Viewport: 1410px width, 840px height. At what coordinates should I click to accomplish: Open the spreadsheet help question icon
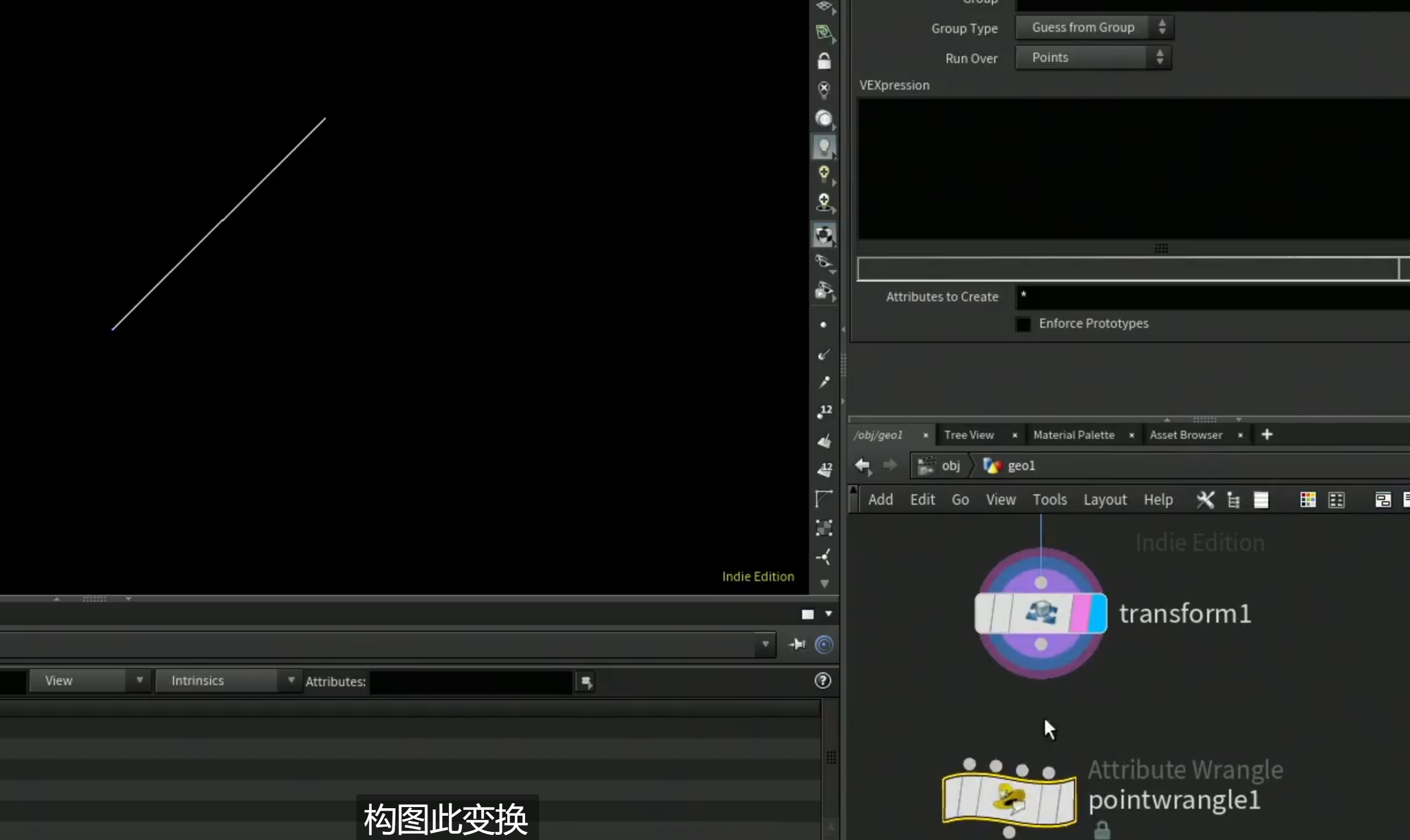pos(822,680)
